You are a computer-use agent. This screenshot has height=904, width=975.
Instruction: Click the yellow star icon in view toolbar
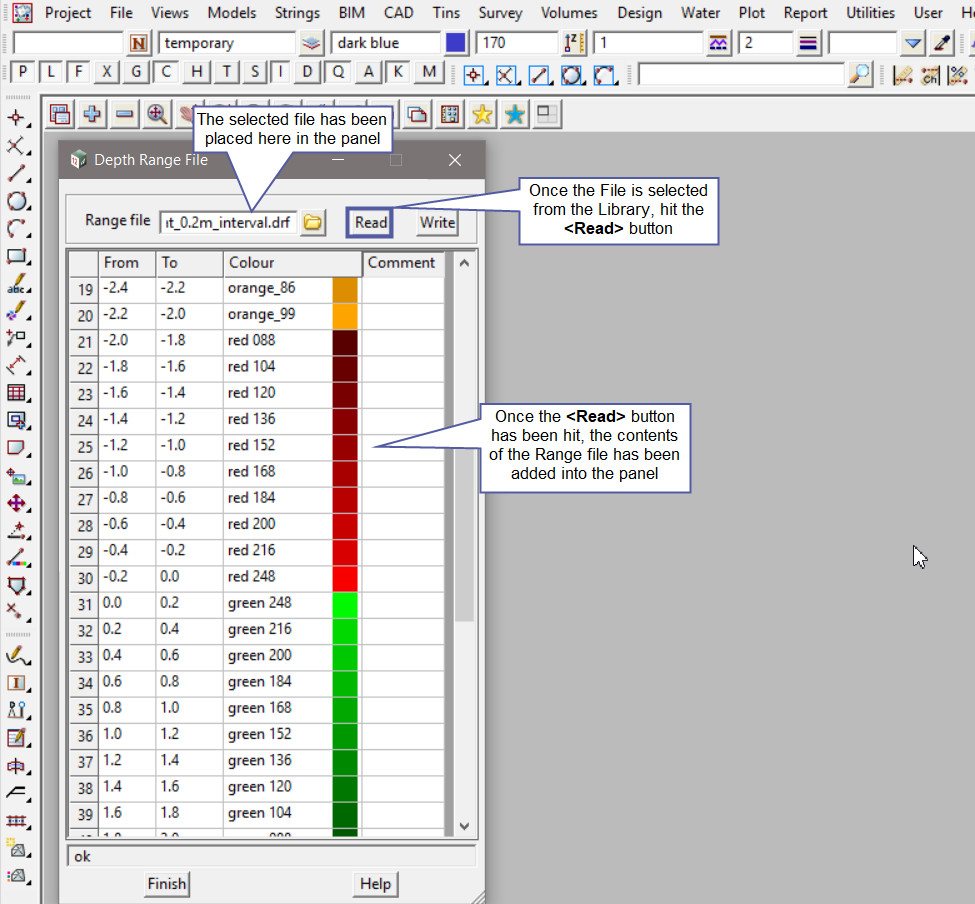pos(482,114)
